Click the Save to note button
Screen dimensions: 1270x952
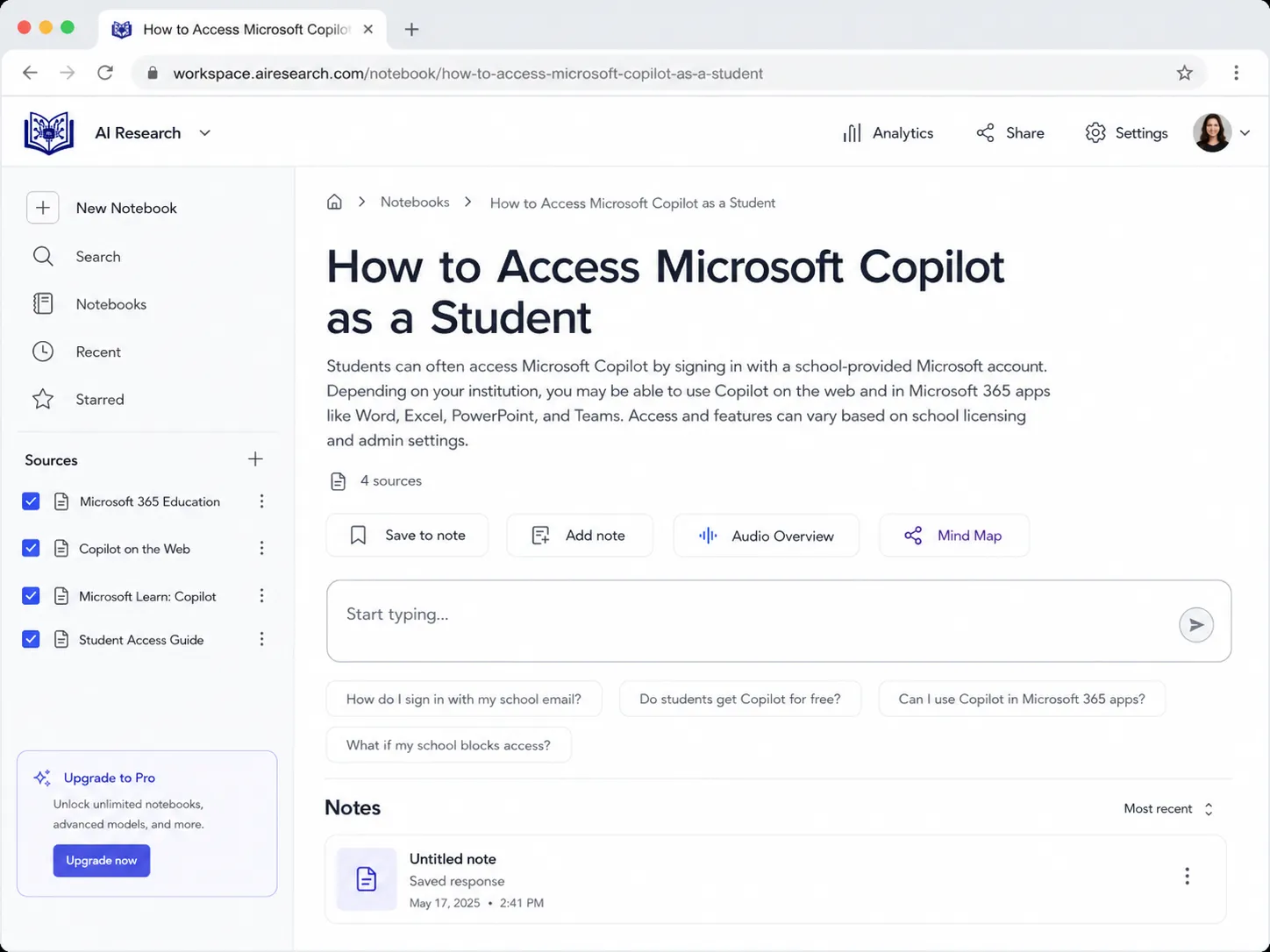(407, 536)
